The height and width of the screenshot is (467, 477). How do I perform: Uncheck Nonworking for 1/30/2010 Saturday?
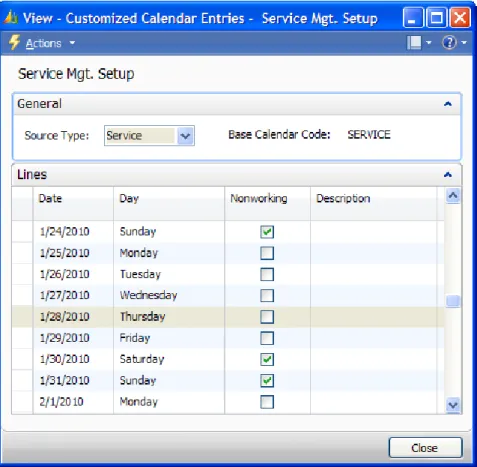coord(267,360)
